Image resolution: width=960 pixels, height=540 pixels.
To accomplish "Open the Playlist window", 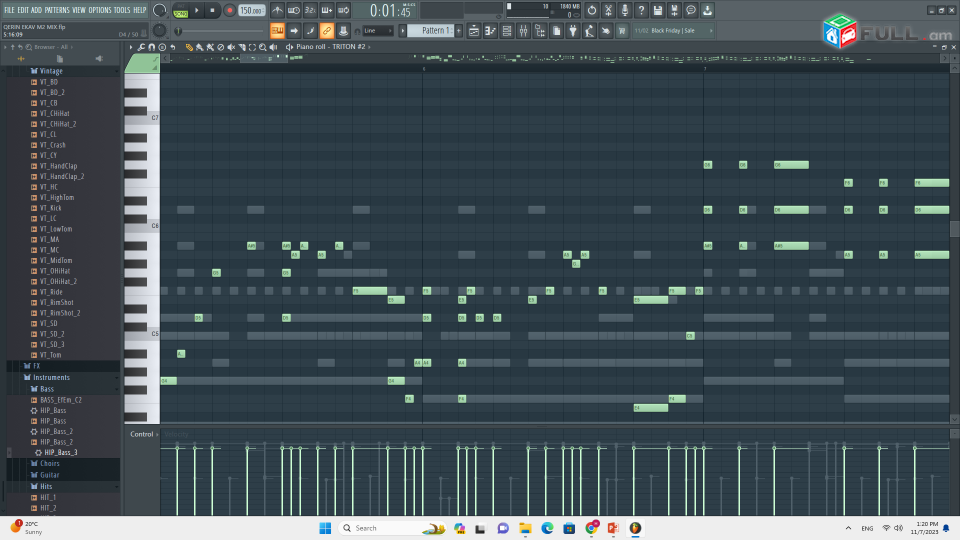I will [x=474, y=31].
